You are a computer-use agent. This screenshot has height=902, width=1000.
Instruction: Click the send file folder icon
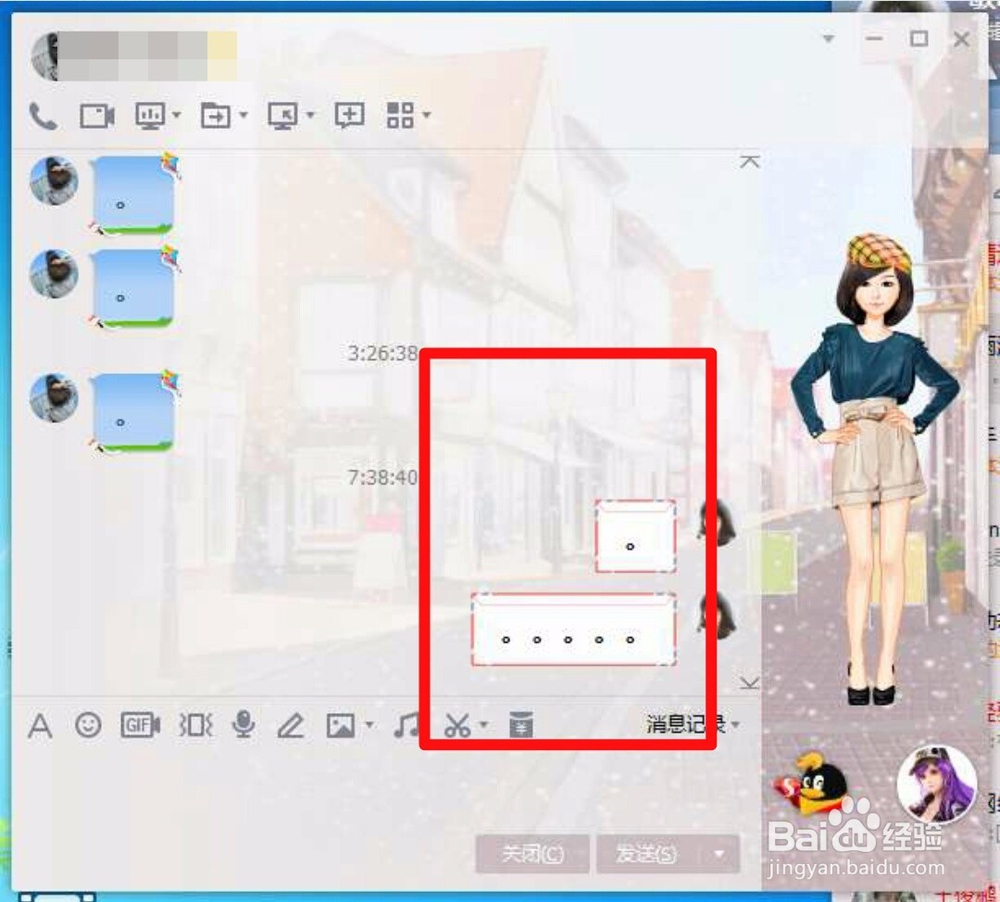216,116
